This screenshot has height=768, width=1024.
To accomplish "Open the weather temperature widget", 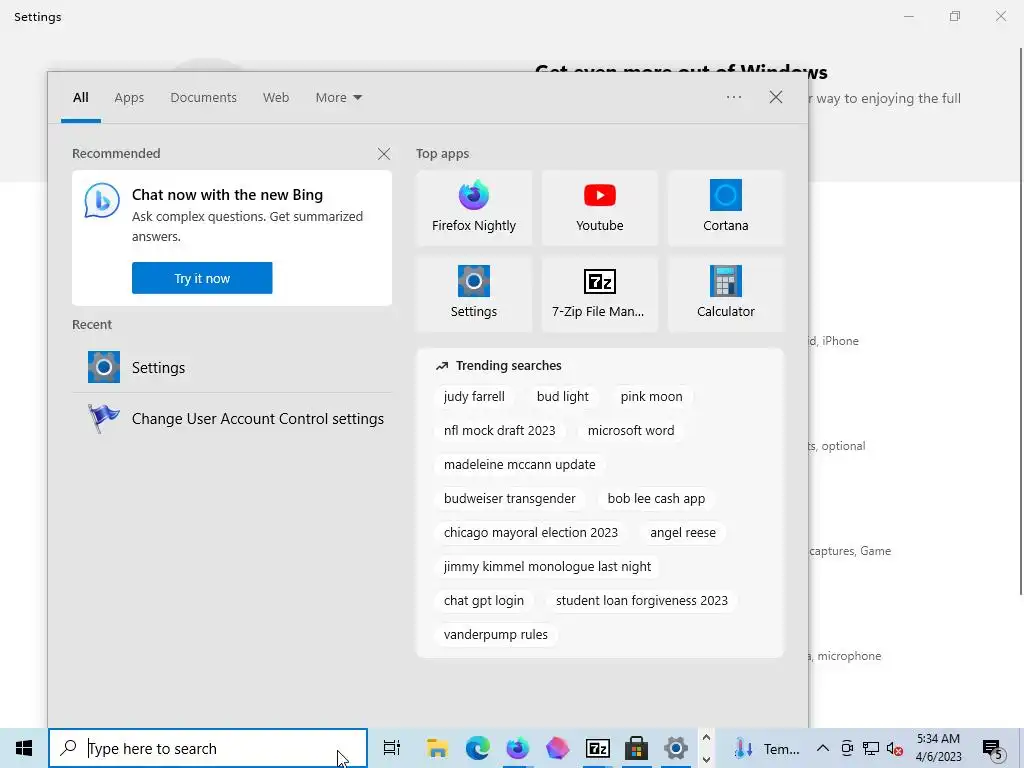I will (767, 748).
